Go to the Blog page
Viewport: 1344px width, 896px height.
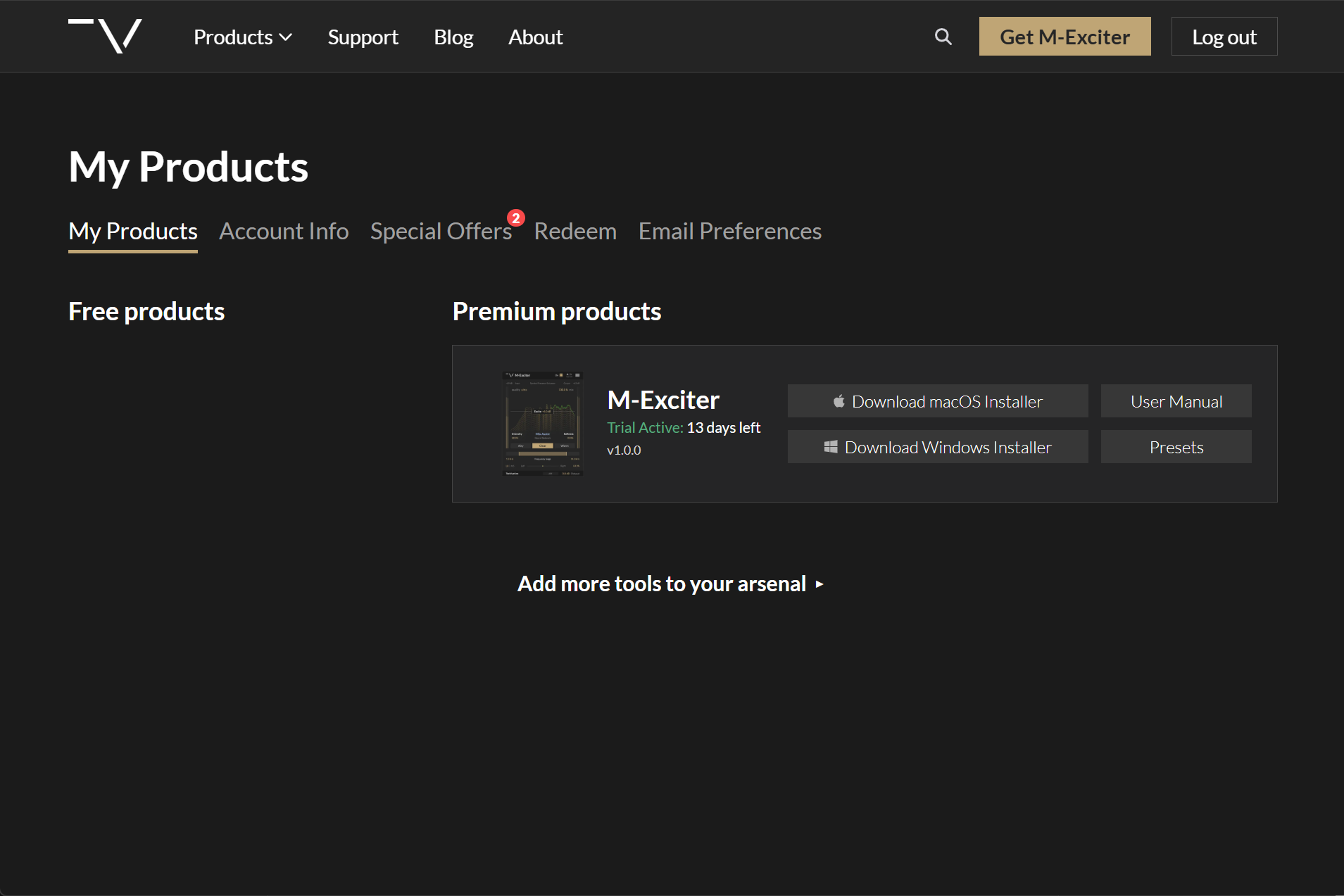[x=453, y=37]
